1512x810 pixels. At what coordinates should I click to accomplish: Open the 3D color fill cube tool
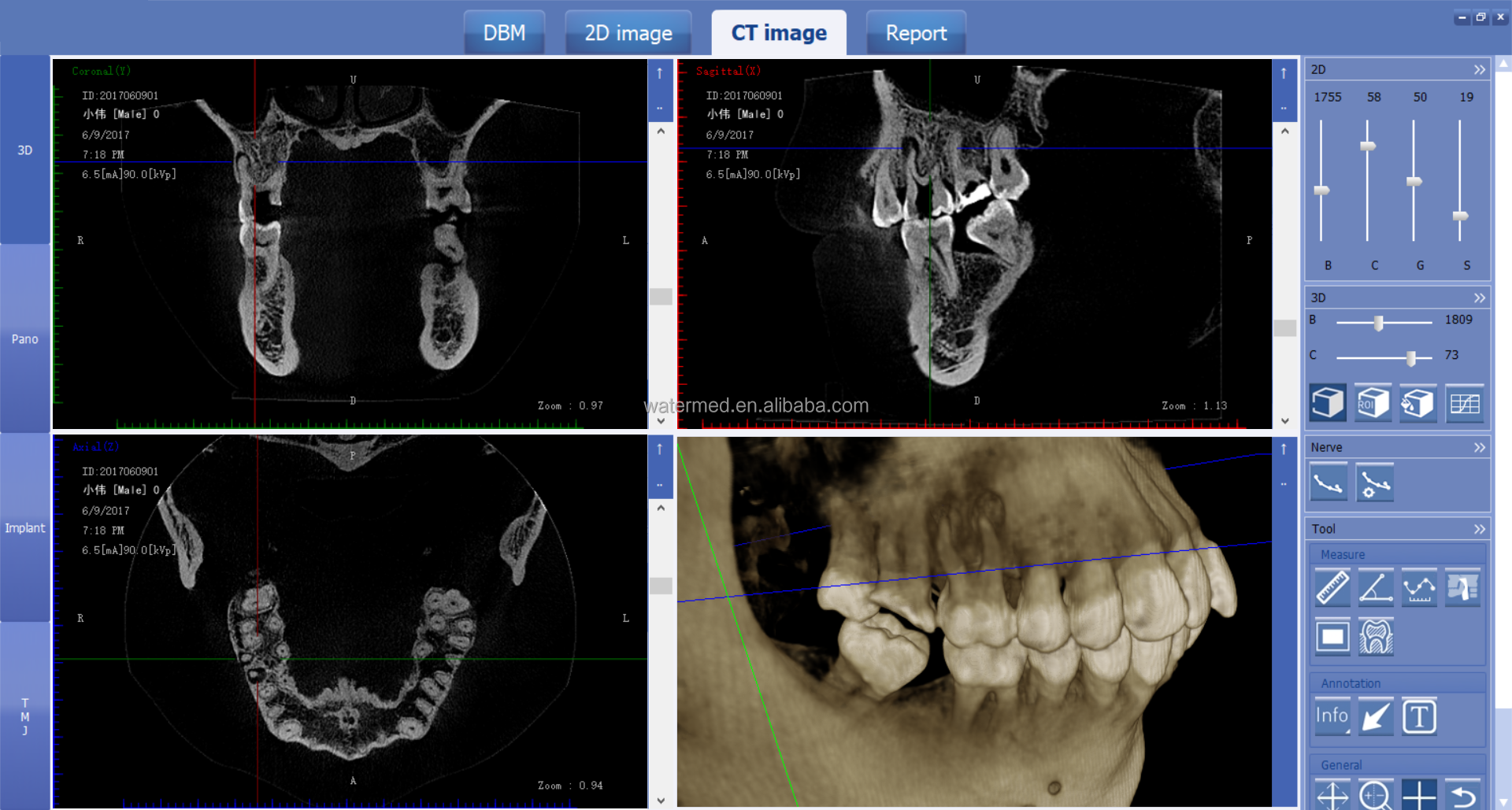tap(1418, 403)
